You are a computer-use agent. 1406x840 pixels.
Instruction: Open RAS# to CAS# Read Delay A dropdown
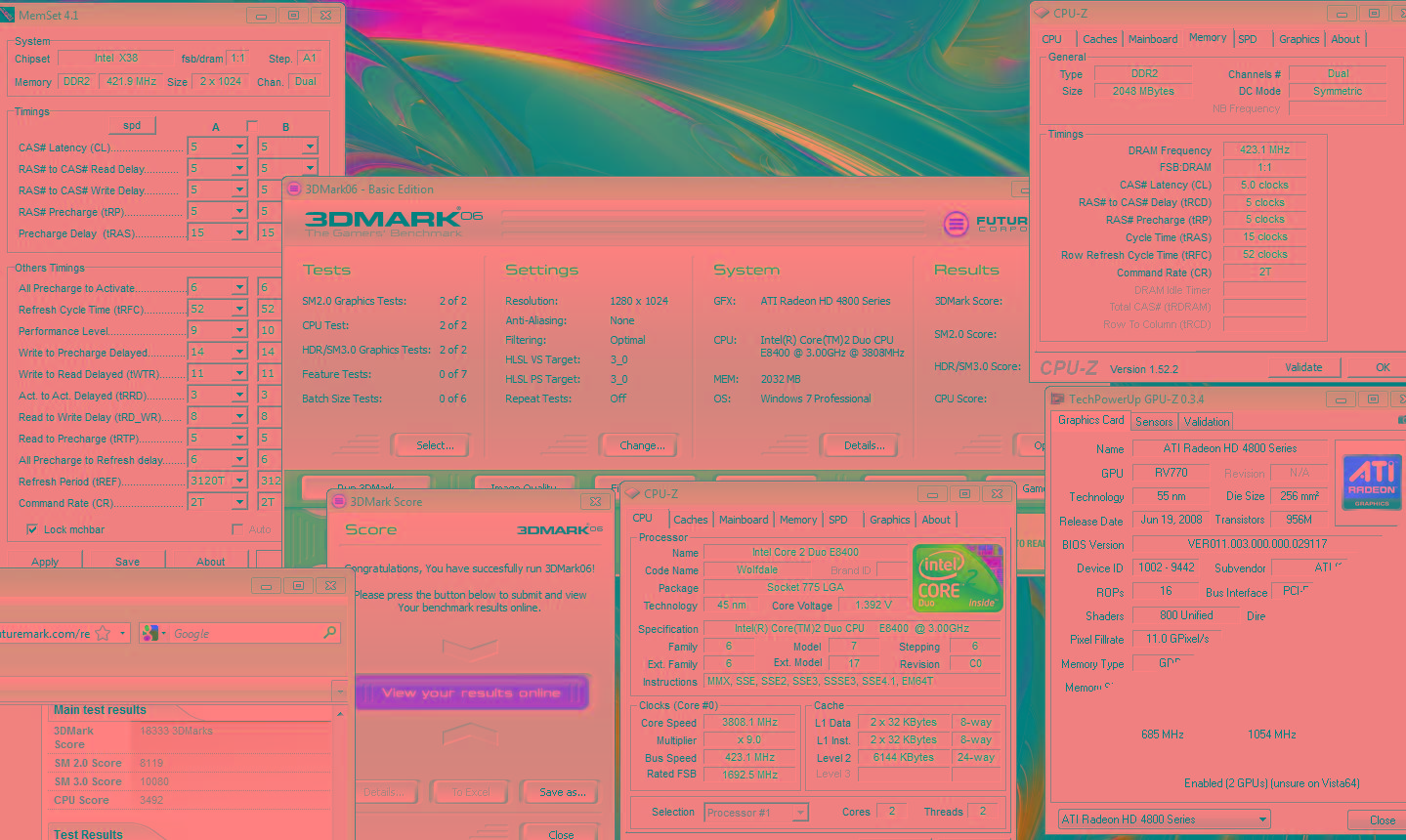tap(238, 169)
